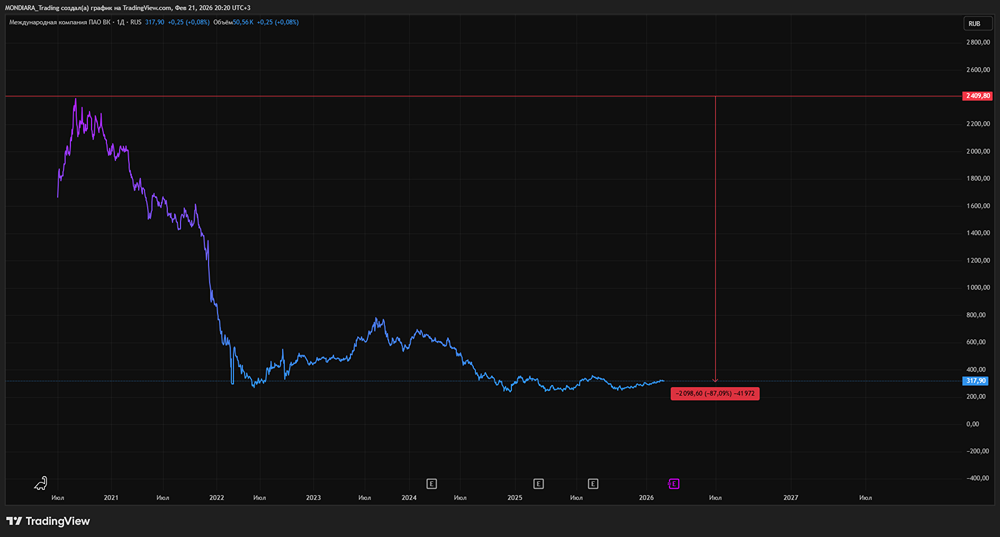Click the earnings E marker after 2025
This screenshot has height=537, width=1000.
[538, 483]
